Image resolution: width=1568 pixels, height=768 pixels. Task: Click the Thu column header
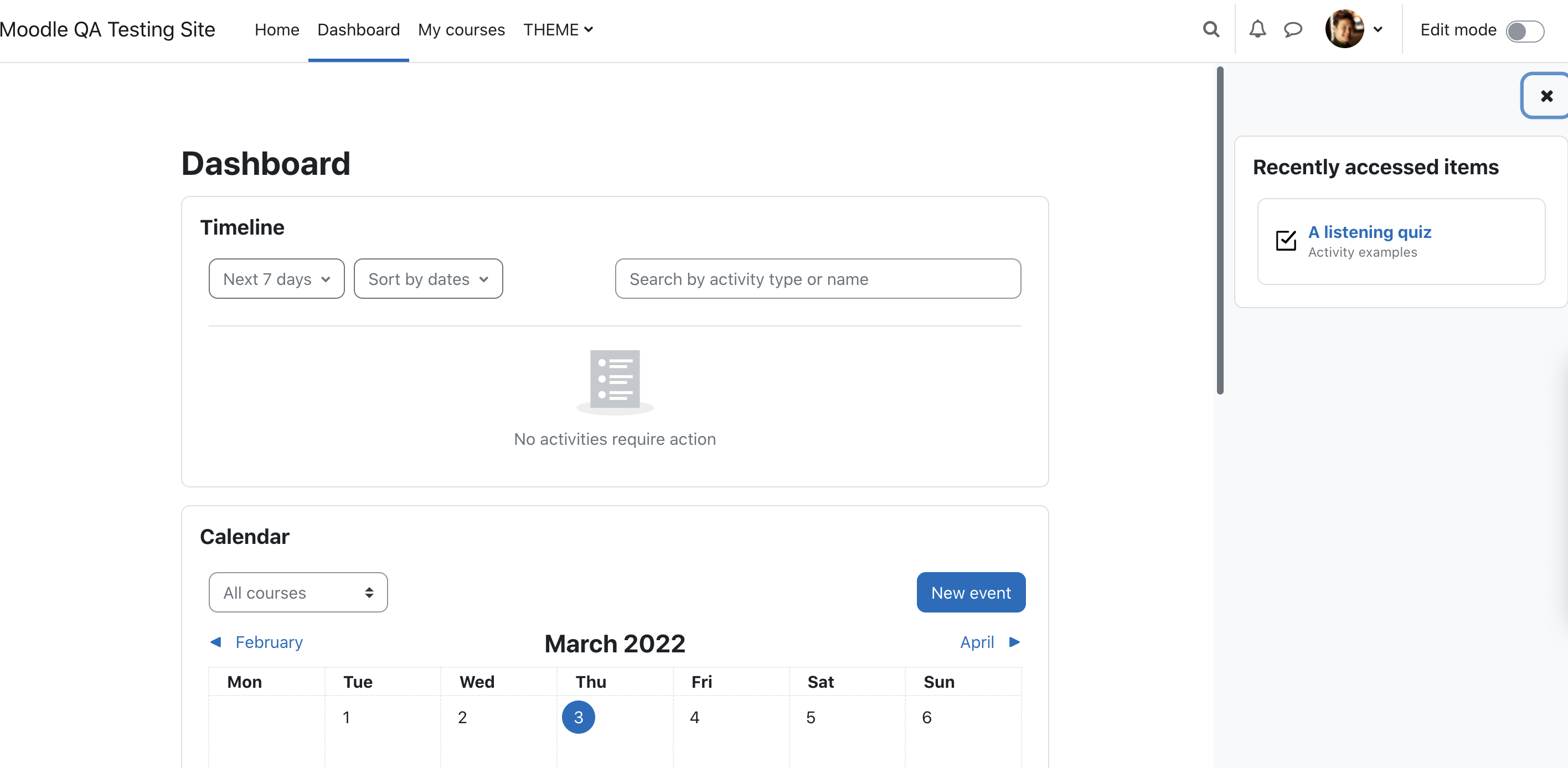[x=590, y=681]
